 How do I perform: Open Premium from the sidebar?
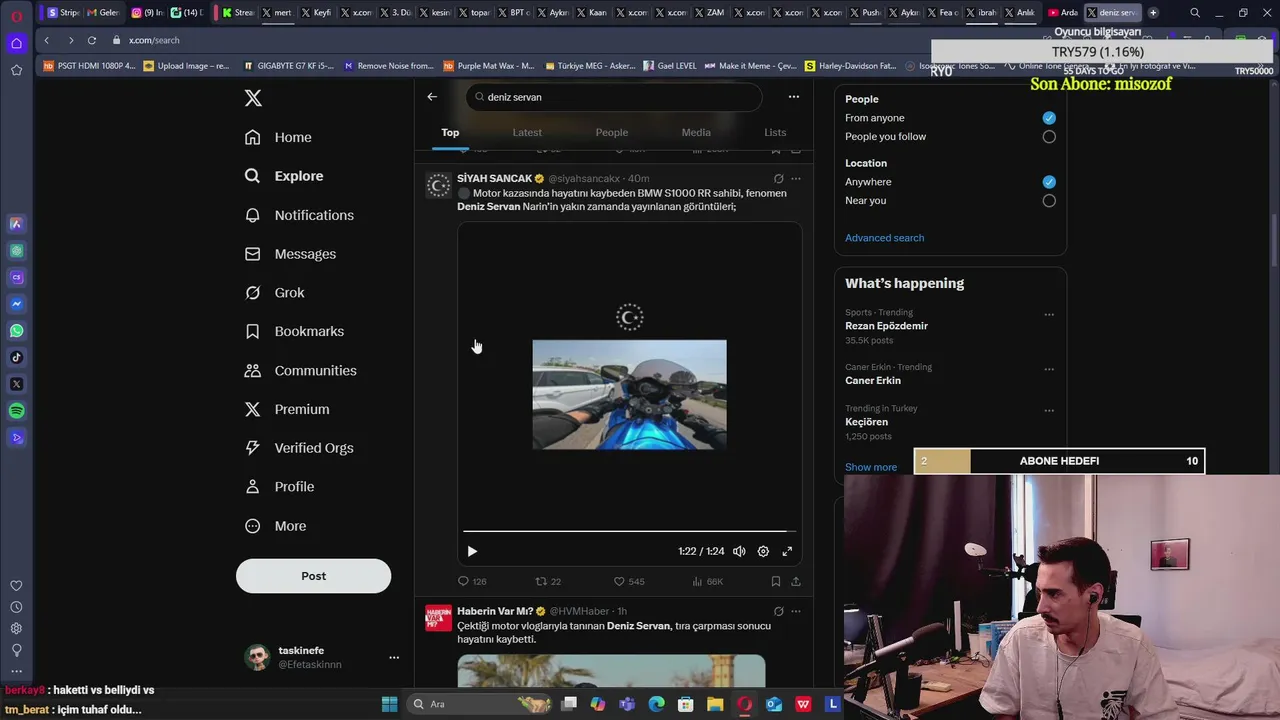[287, 409]
